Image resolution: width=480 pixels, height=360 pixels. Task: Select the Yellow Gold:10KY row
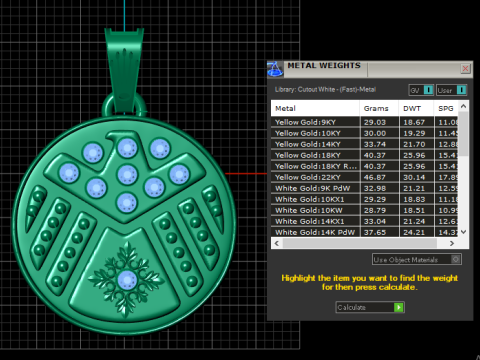[x=365, y=133]
